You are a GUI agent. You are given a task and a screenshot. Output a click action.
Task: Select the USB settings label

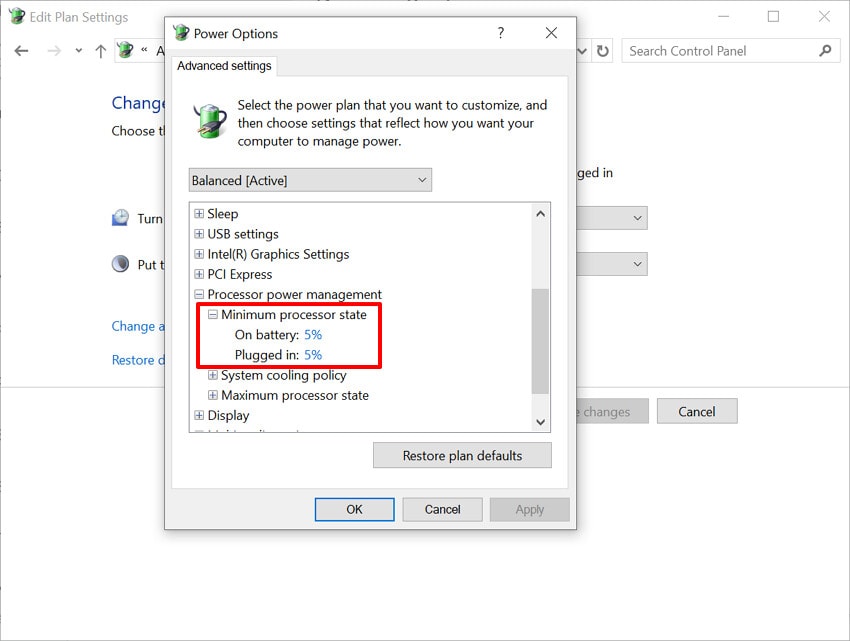(243, 234)
